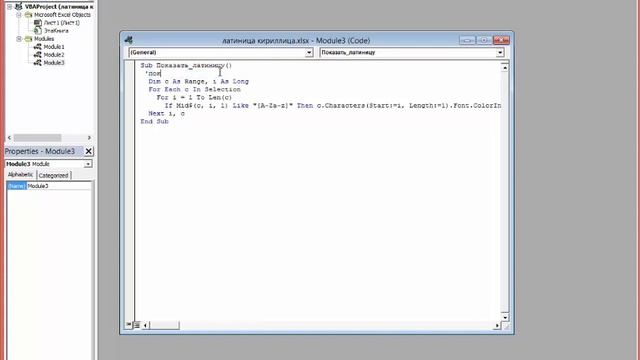
Task: Click the For Each c In Selection line
Action: [194, 89]
